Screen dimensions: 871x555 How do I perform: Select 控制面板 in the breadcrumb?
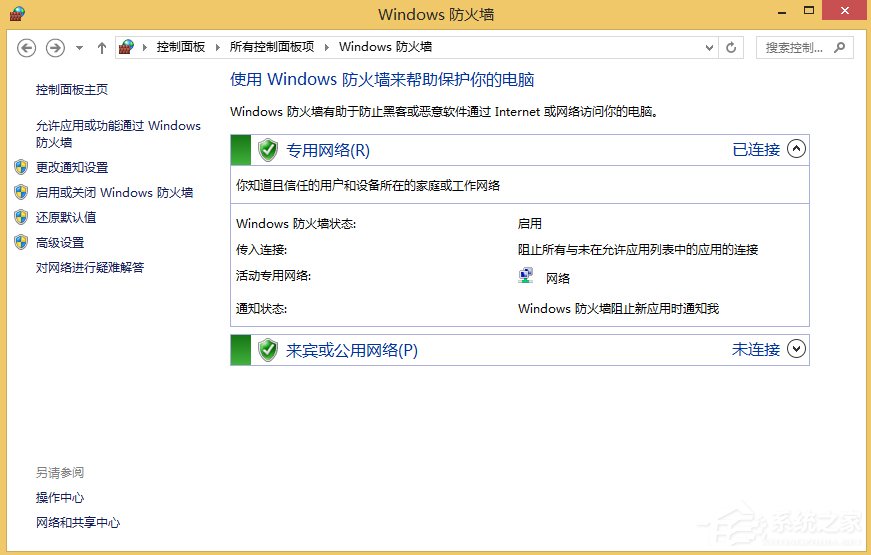point(181,47)
